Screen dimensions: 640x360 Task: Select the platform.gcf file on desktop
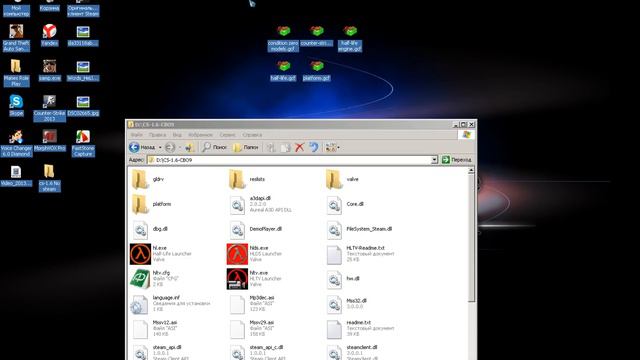(x=317, y=71)
